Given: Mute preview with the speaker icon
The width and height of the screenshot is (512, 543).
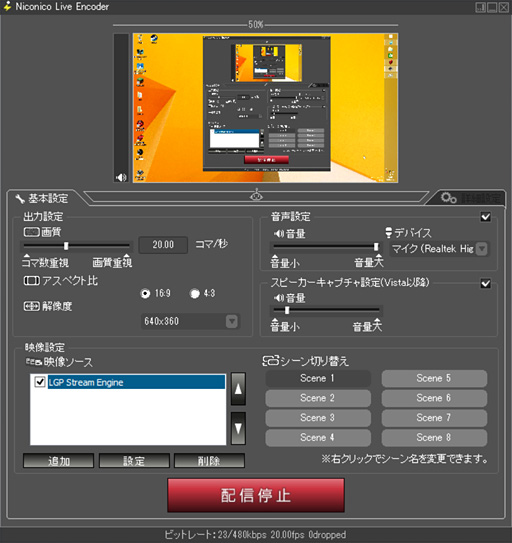Looking at the screenshot, I should tap(121, 178).
